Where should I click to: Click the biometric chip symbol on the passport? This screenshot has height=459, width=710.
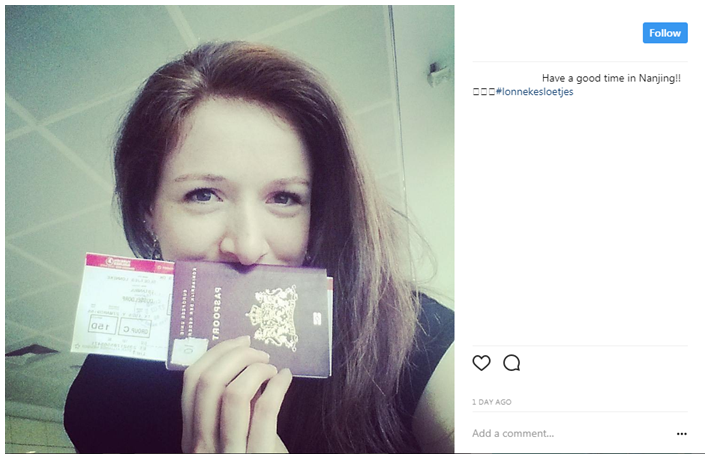click(x=317, y=319)
